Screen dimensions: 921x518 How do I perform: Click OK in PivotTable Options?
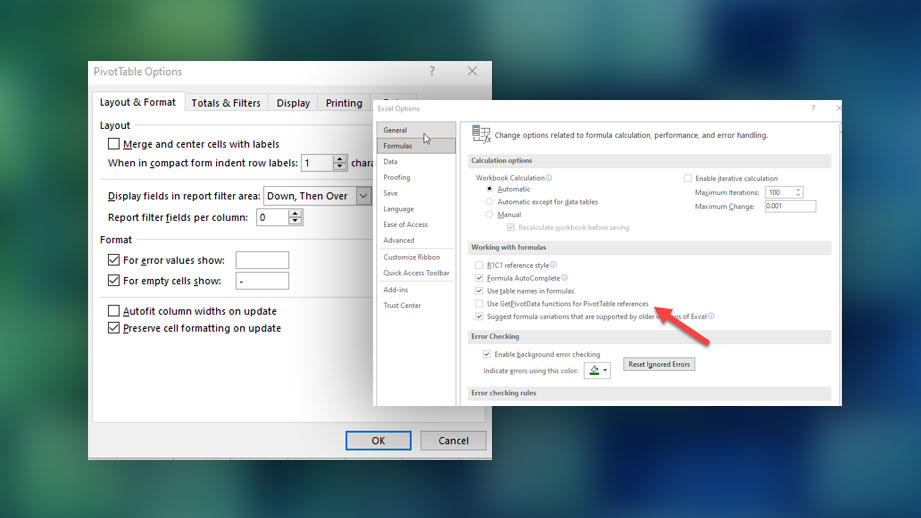coord(378,440)
